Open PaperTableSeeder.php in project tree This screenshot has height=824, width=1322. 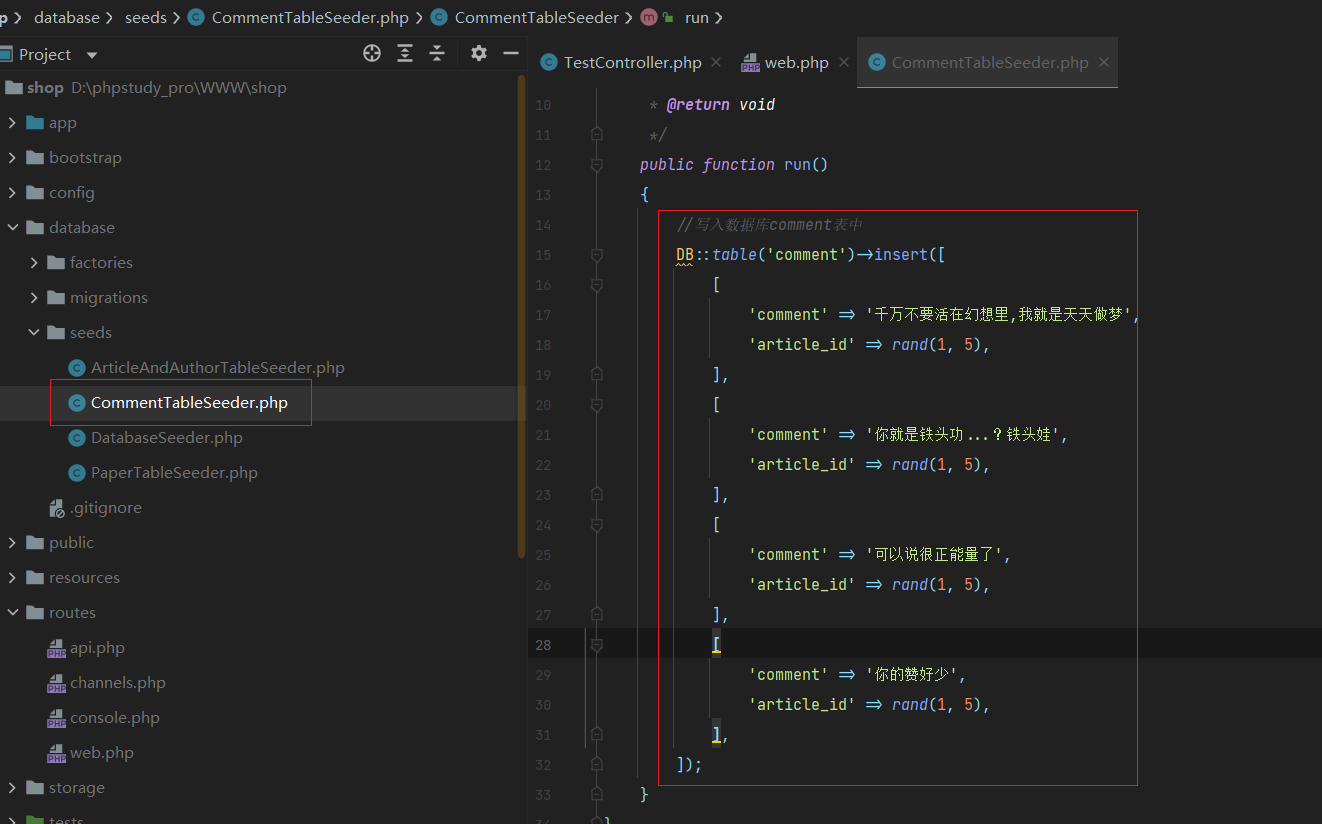tap(174, 473)
